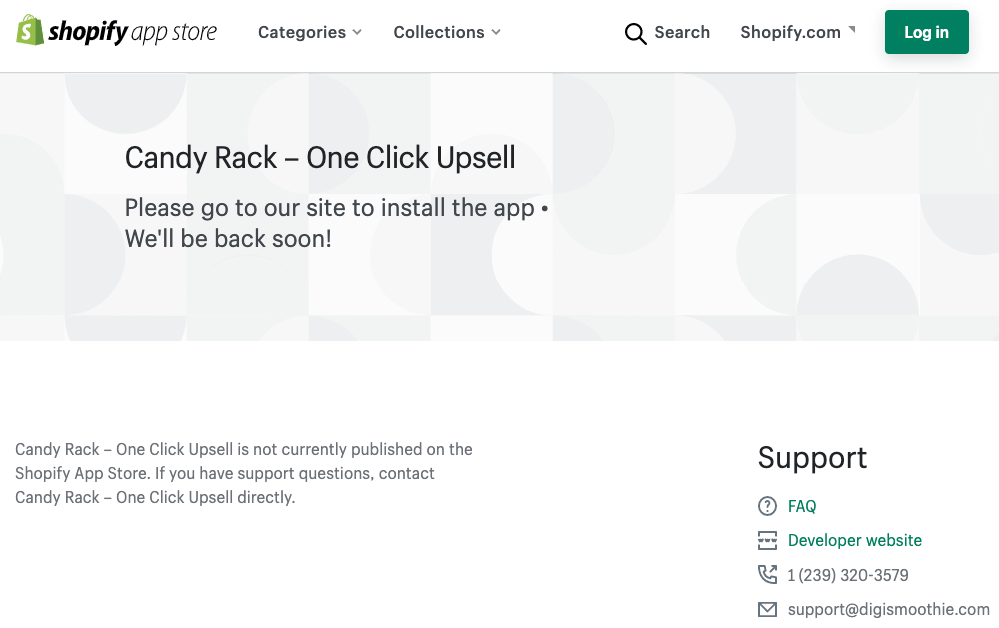999x628 pixels.
Task: Click the 'not currently published' notice paragraph
Action: click(x=244, y=473)
